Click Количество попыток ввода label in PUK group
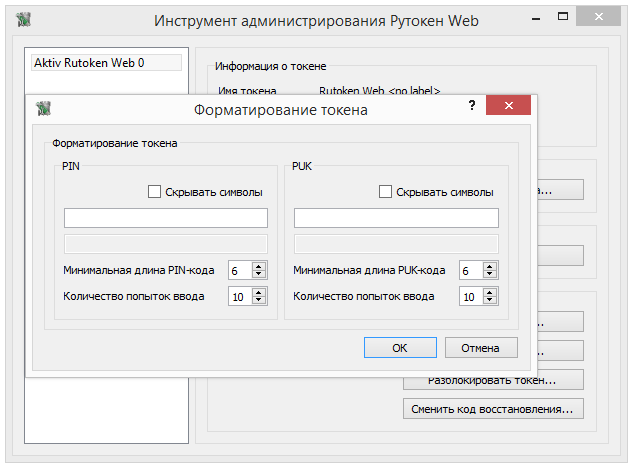The height and width of the screenshot is (468, 631). point(364,297)
